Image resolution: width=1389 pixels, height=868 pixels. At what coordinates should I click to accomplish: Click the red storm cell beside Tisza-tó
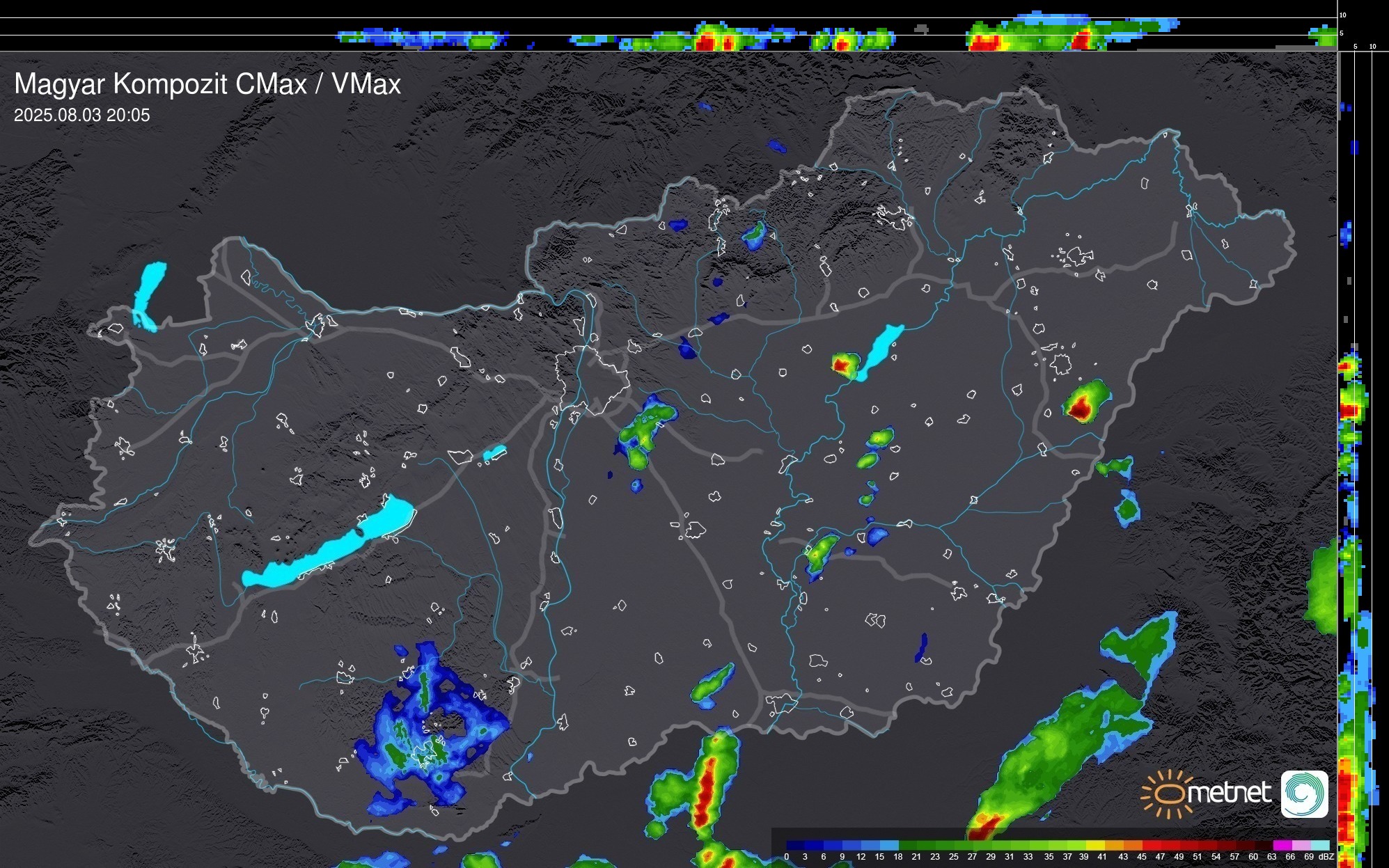pos(841,363)
